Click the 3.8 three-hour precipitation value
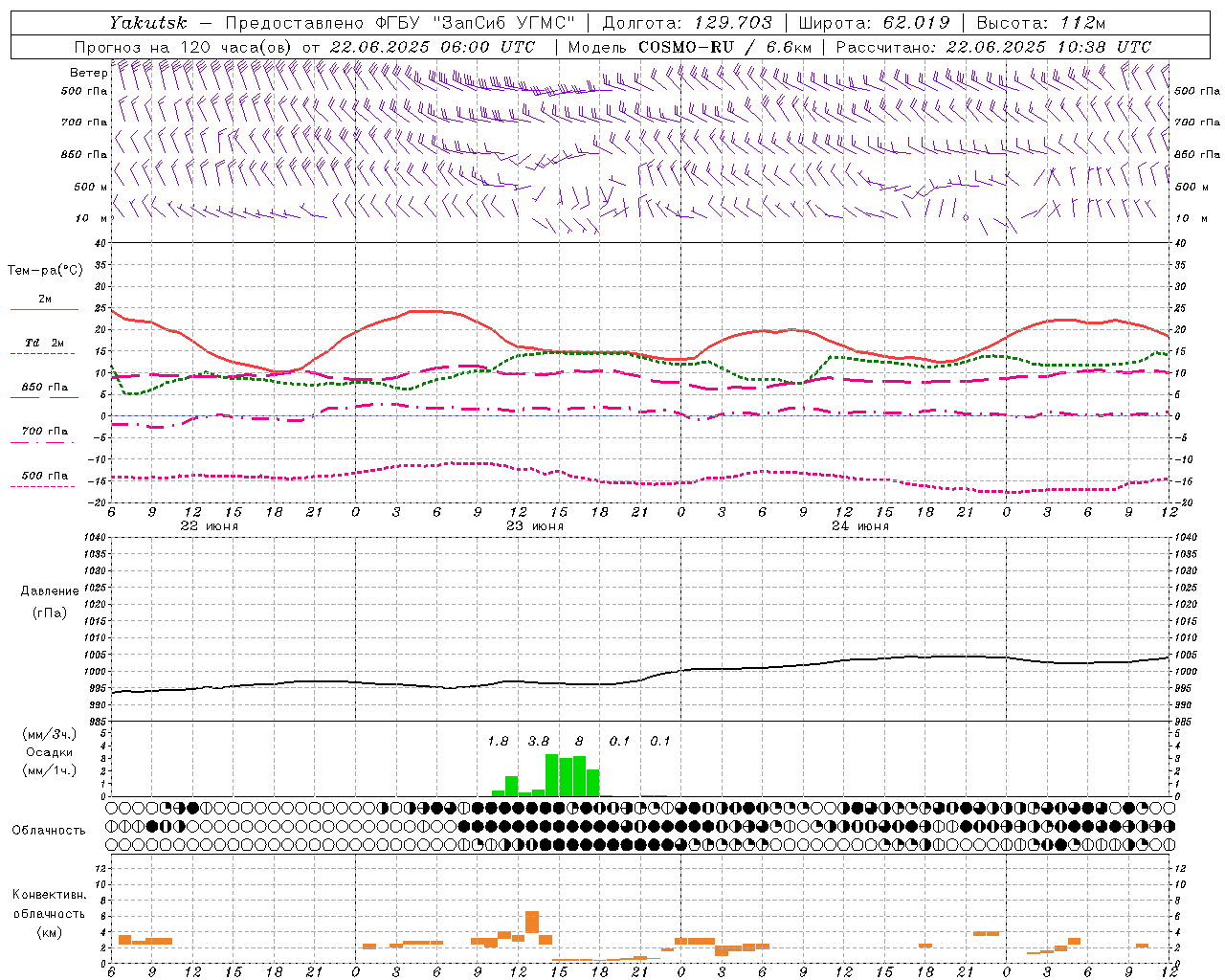This screenshot has height=980, width=1225. pyautogui.click(x=539, y=742)
